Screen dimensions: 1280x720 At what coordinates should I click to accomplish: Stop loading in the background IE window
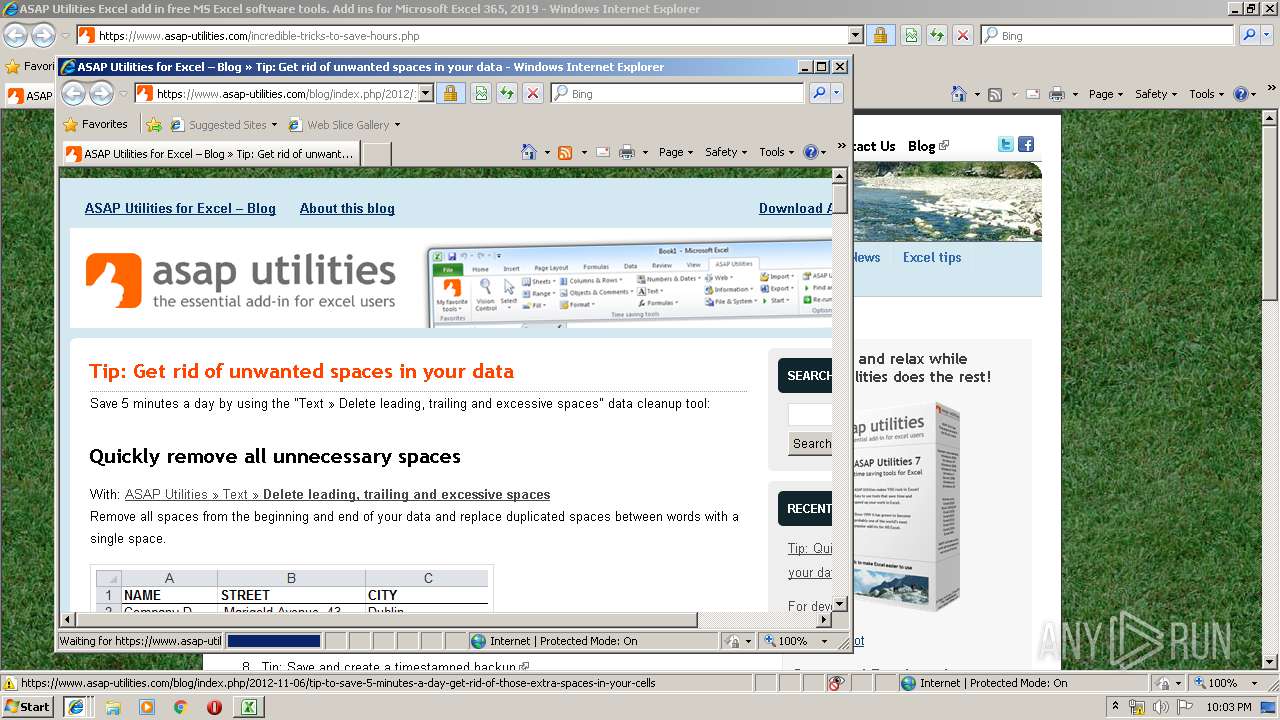pyautogui.click(x=963, y=35)
